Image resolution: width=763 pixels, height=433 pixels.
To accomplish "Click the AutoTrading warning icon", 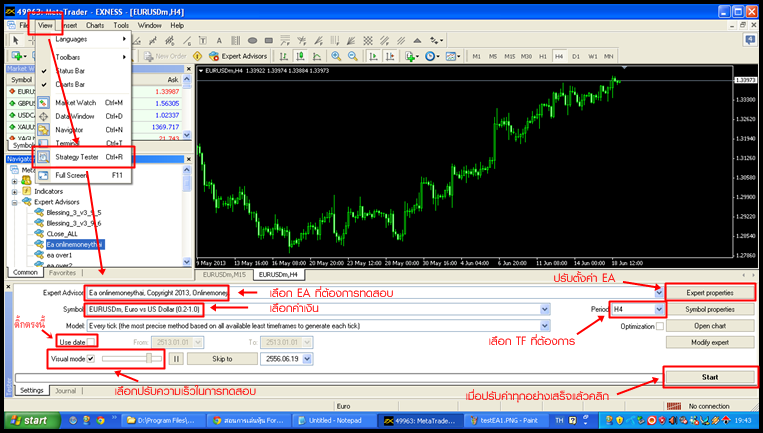I will point(198,56).
